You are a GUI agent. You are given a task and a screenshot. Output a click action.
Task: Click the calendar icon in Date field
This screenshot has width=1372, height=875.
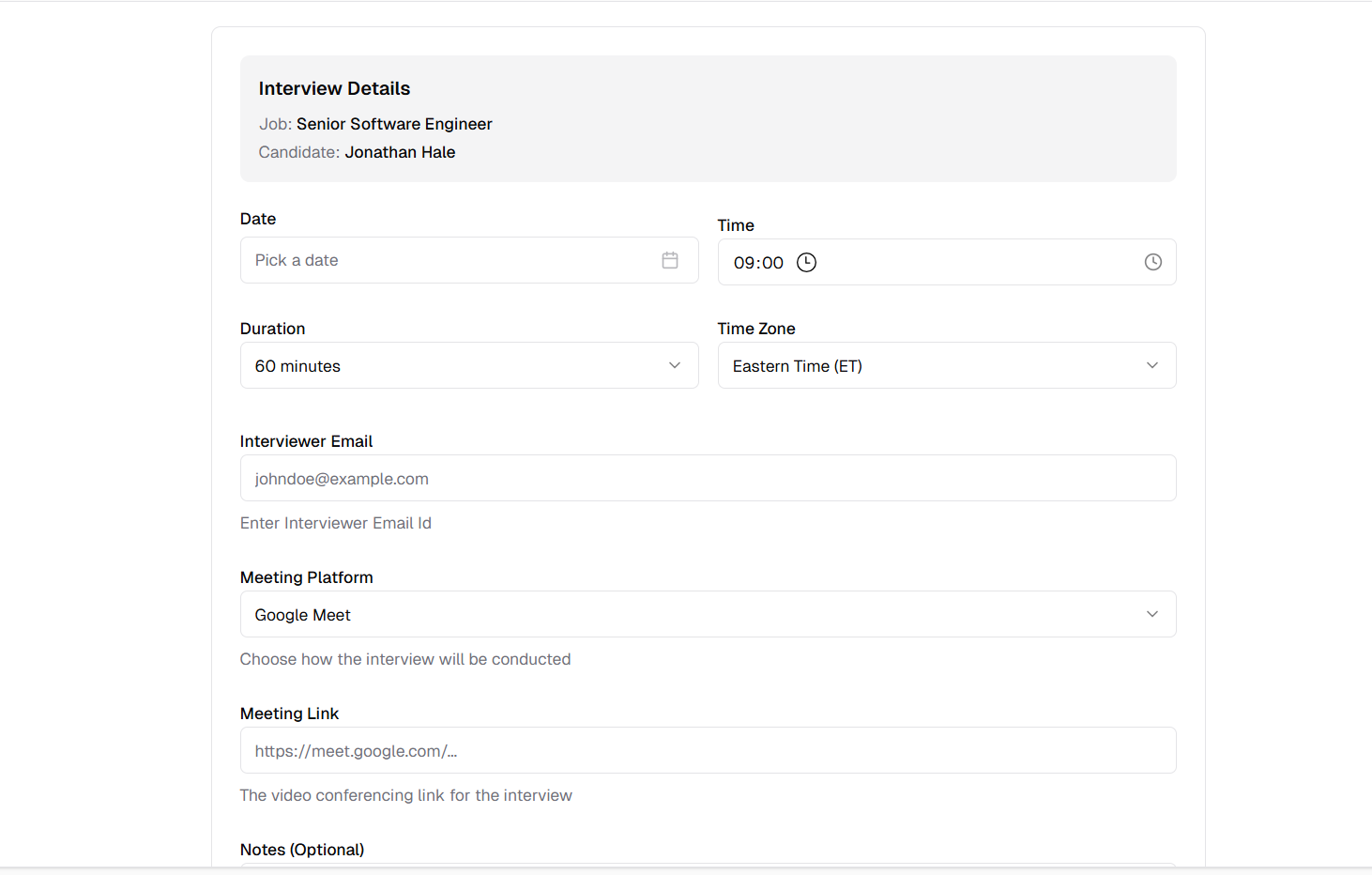pos(670,260)
